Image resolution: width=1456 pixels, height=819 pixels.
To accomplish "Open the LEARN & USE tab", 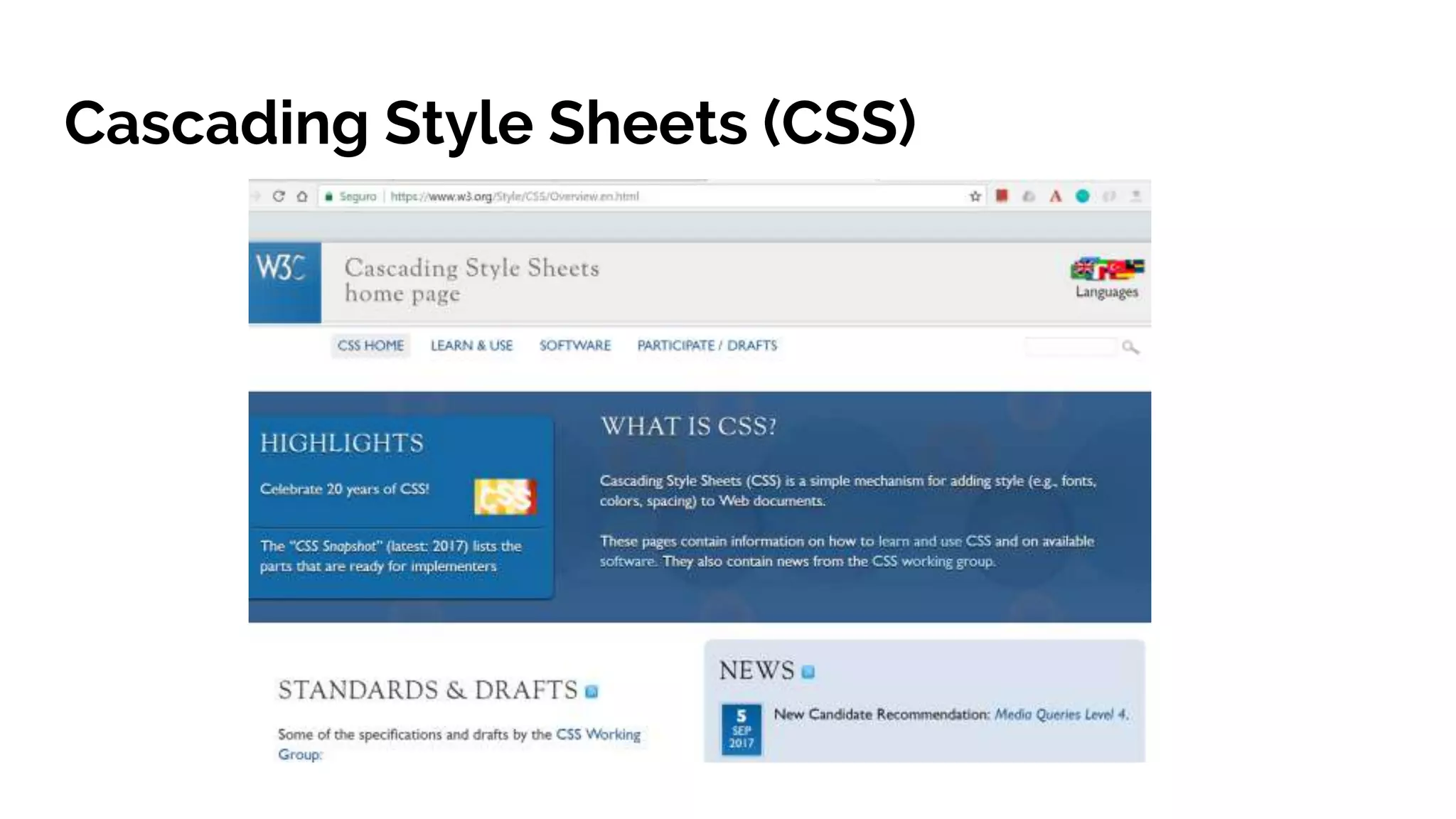I will [x=471, y=346].
